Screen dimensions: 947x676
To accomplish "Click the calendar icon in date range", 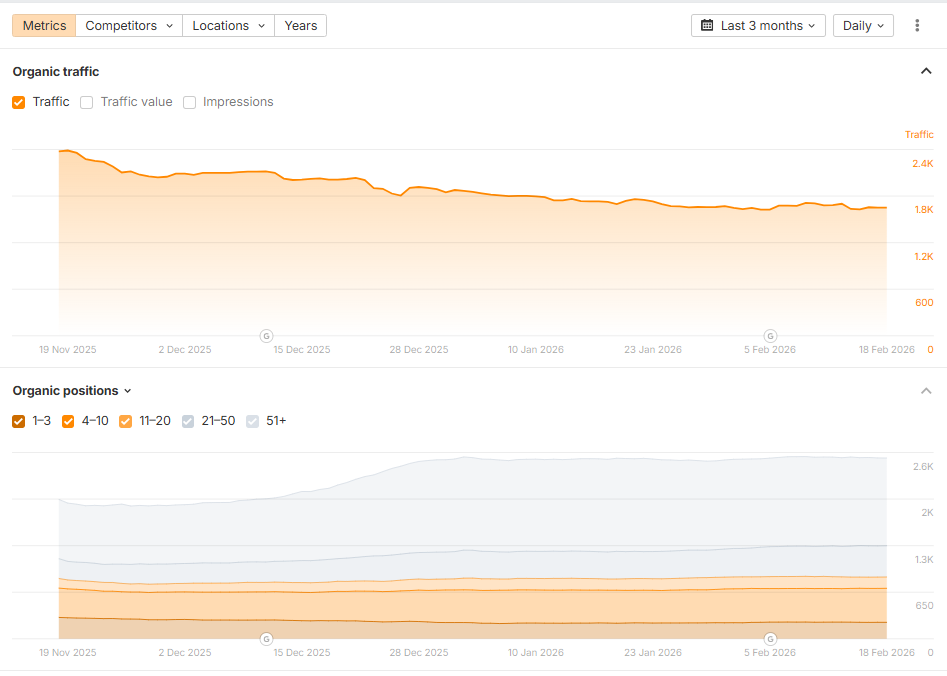I will point(707,26).
